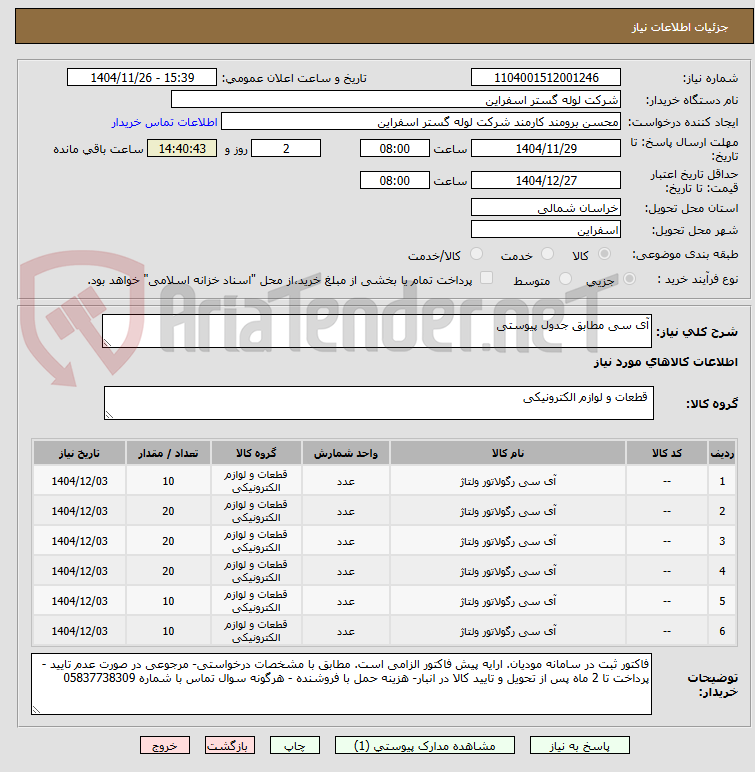Click the گروه کالا text area

(379, 403)
